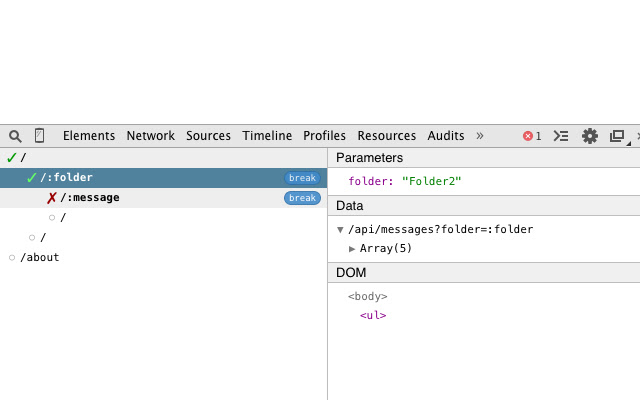640x400 pixels.
Task: Click the dock-to-window icon
Action: click(x=617, y=136)
